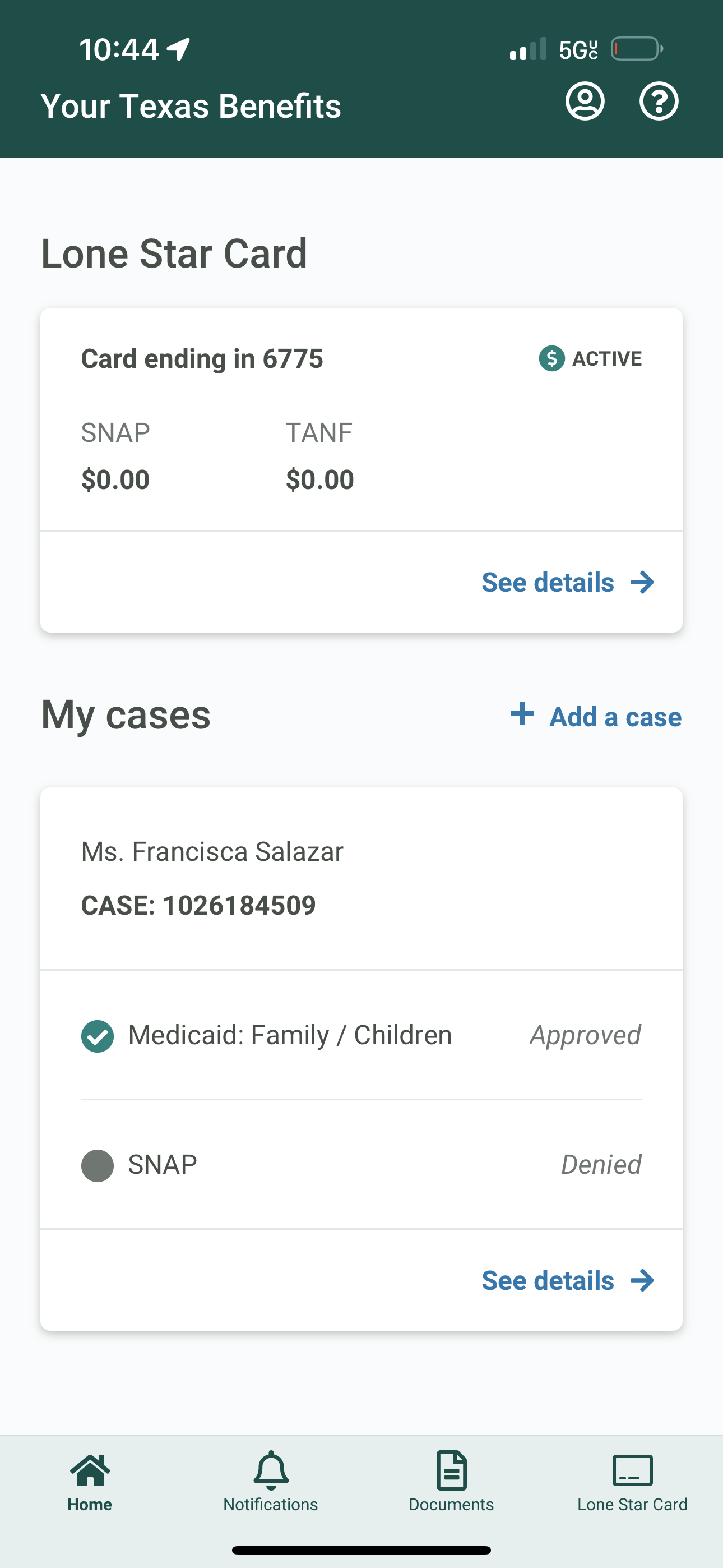The image size is (723, 1568).
Task: Tap the SNAP $0.00 balance
Action: (x=115, y=479)
